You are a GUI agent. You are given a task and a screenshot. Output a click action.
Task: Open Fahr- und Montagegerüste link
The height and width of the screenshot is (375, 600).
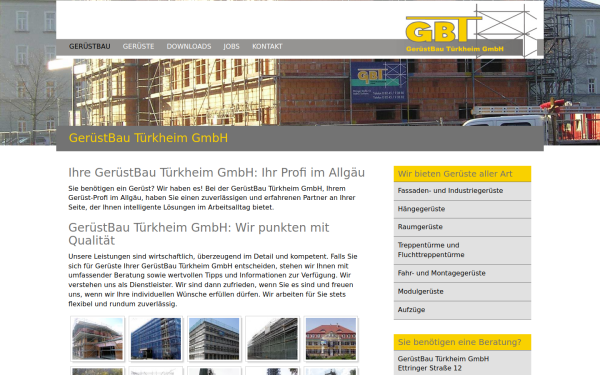[462, 273]
